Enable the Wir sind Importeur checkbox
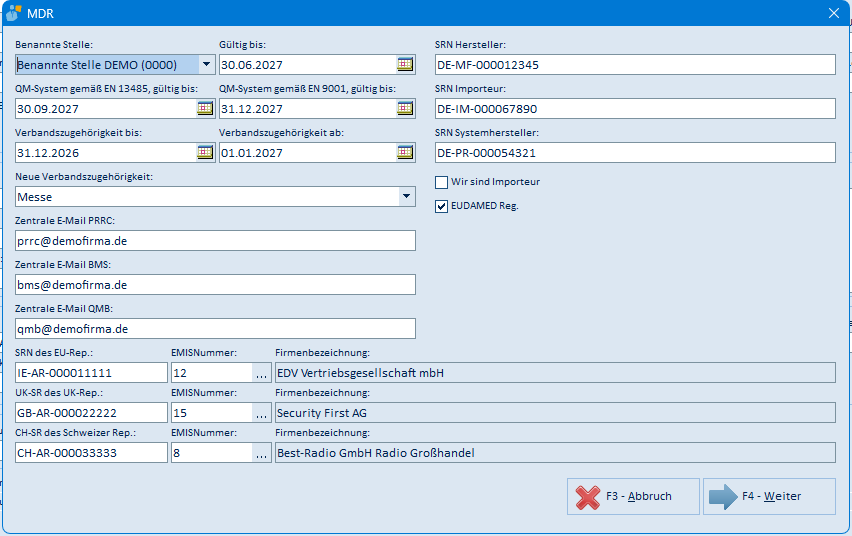Image resolution: width=852 pixels, height=536 pixels. tap(441, 182)
